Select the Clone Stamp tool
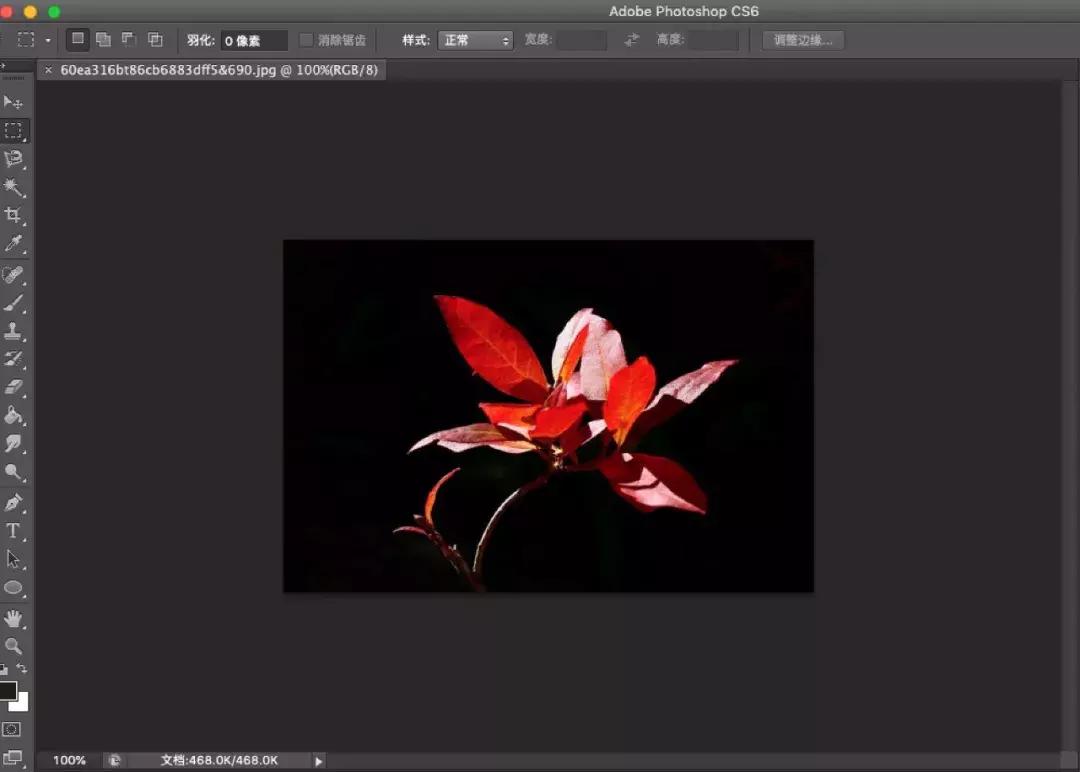 click(13, 331)
